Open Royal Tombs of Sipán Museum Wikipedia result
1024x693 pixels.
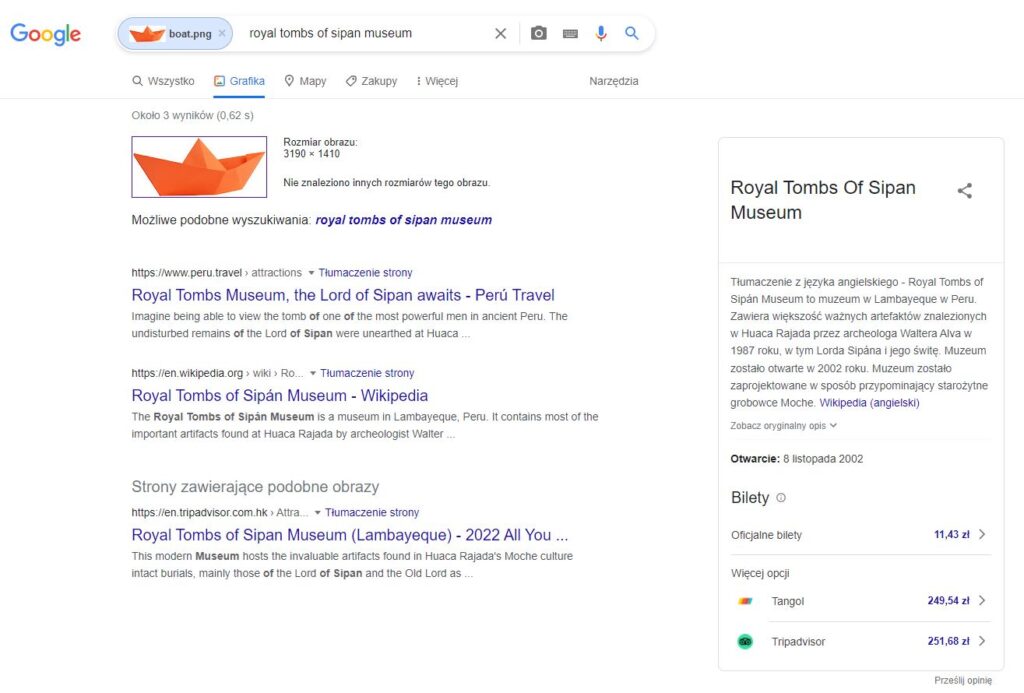pyautogui.click(x=280, y=396)
